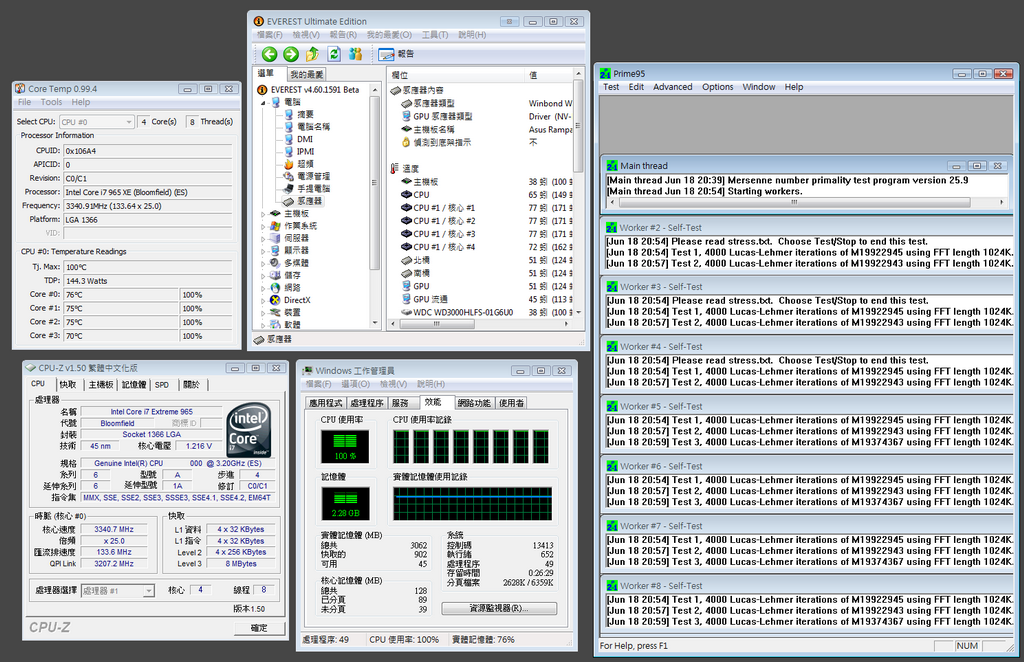The image size is (1024, 662).
Task: Select the DirectX item in EVEREST tree
Action: (297, 300)
